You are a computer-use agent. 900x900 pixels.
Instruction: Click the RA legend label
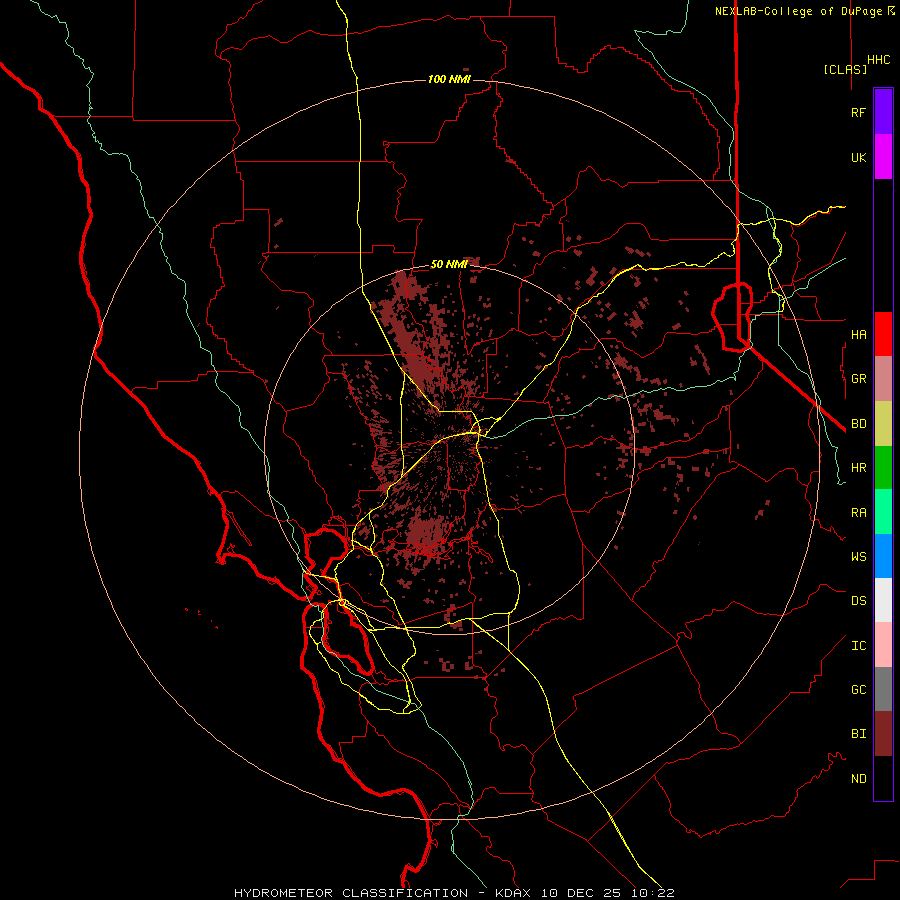click(858, 513)
